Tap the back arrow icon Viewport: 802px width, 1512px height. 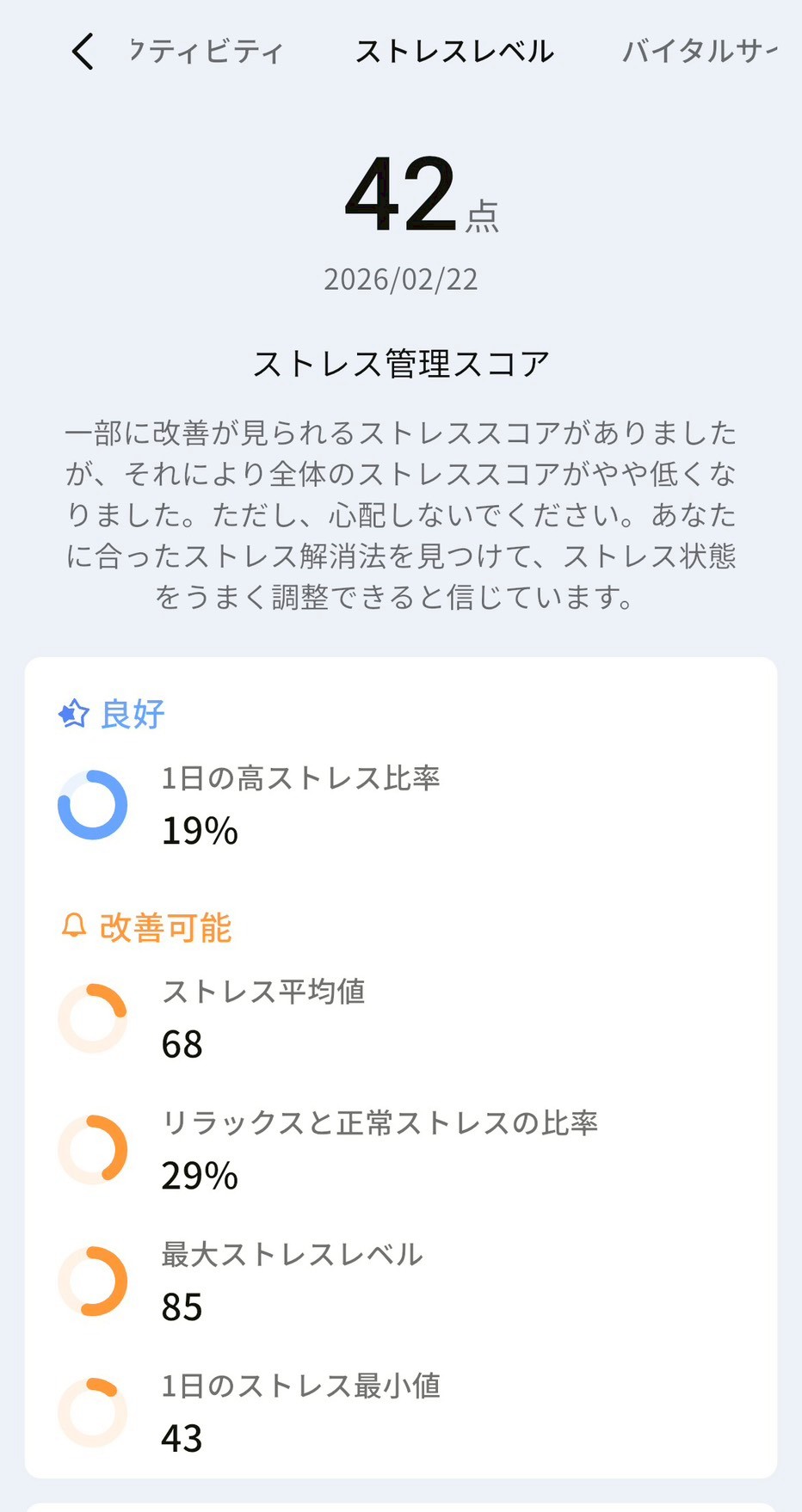[83, 52]
